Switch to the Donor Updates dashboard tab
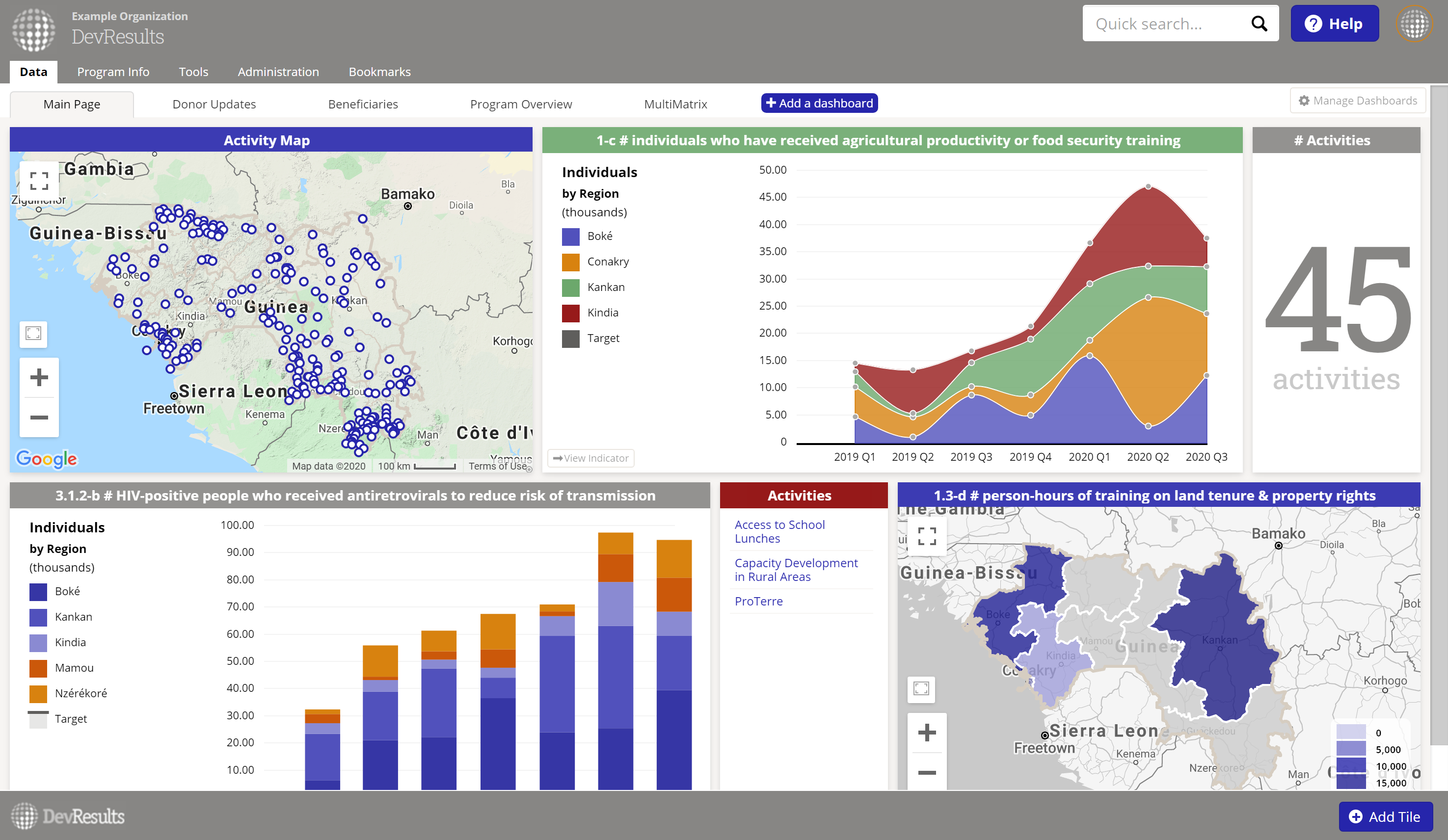Viewport: 1448px width, 840px height. click(214, 104)
